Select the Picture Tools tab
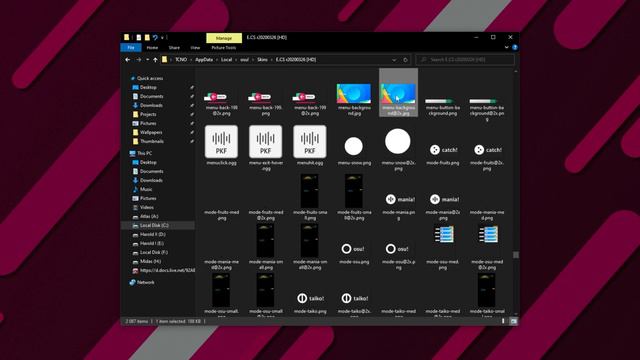The image size is (640, 360). click(224, 48)
